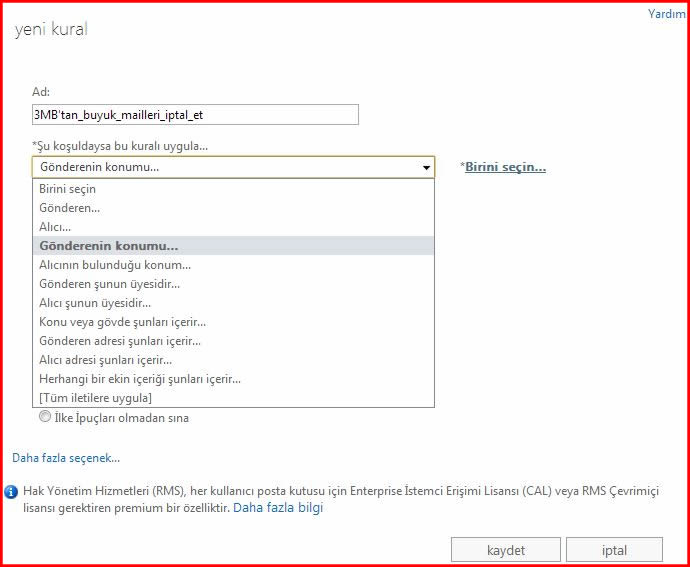The height and width of the screenshot is (567, 690).
Task: Select 'Gönderen şunun üyesidir...' option
Action: point(109,284)
